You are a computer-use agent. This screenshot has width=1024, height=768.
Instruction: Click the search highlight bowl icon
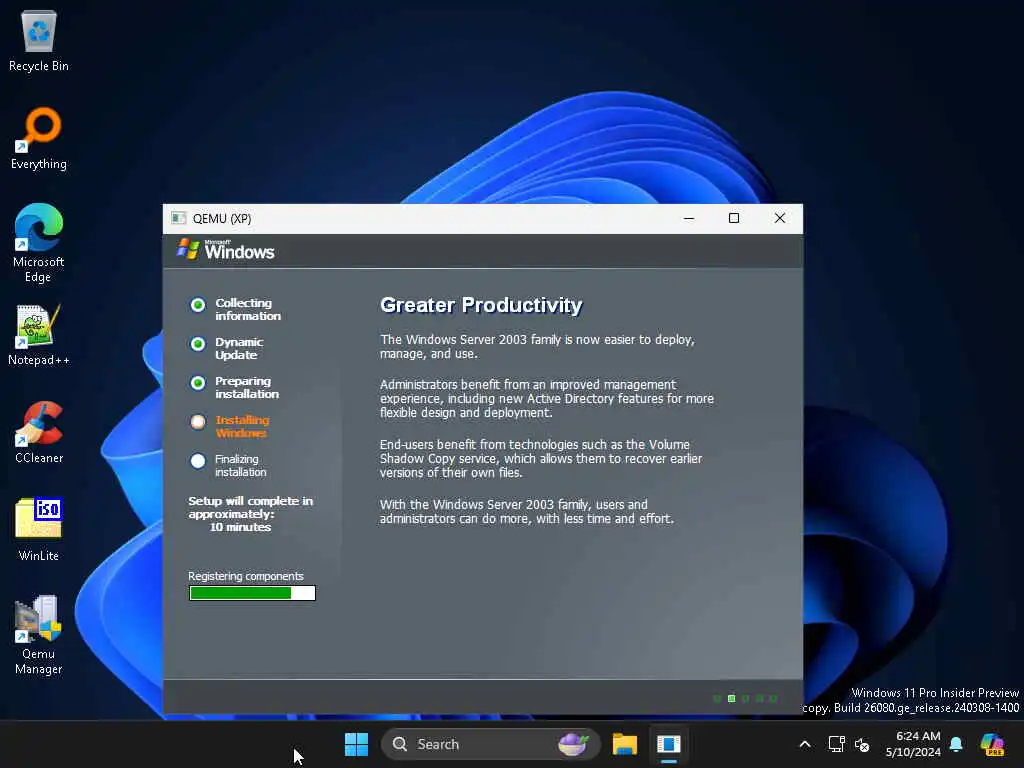point(573,744)
